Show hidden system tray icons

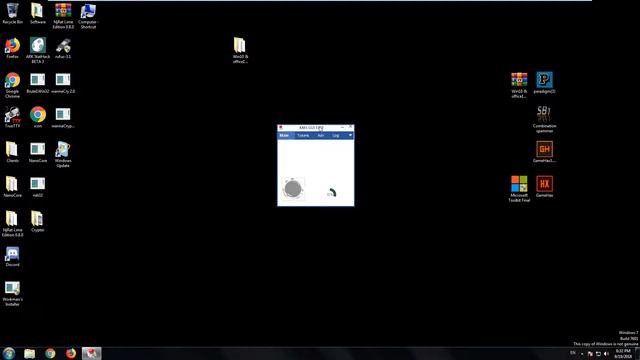coord(582,353)
